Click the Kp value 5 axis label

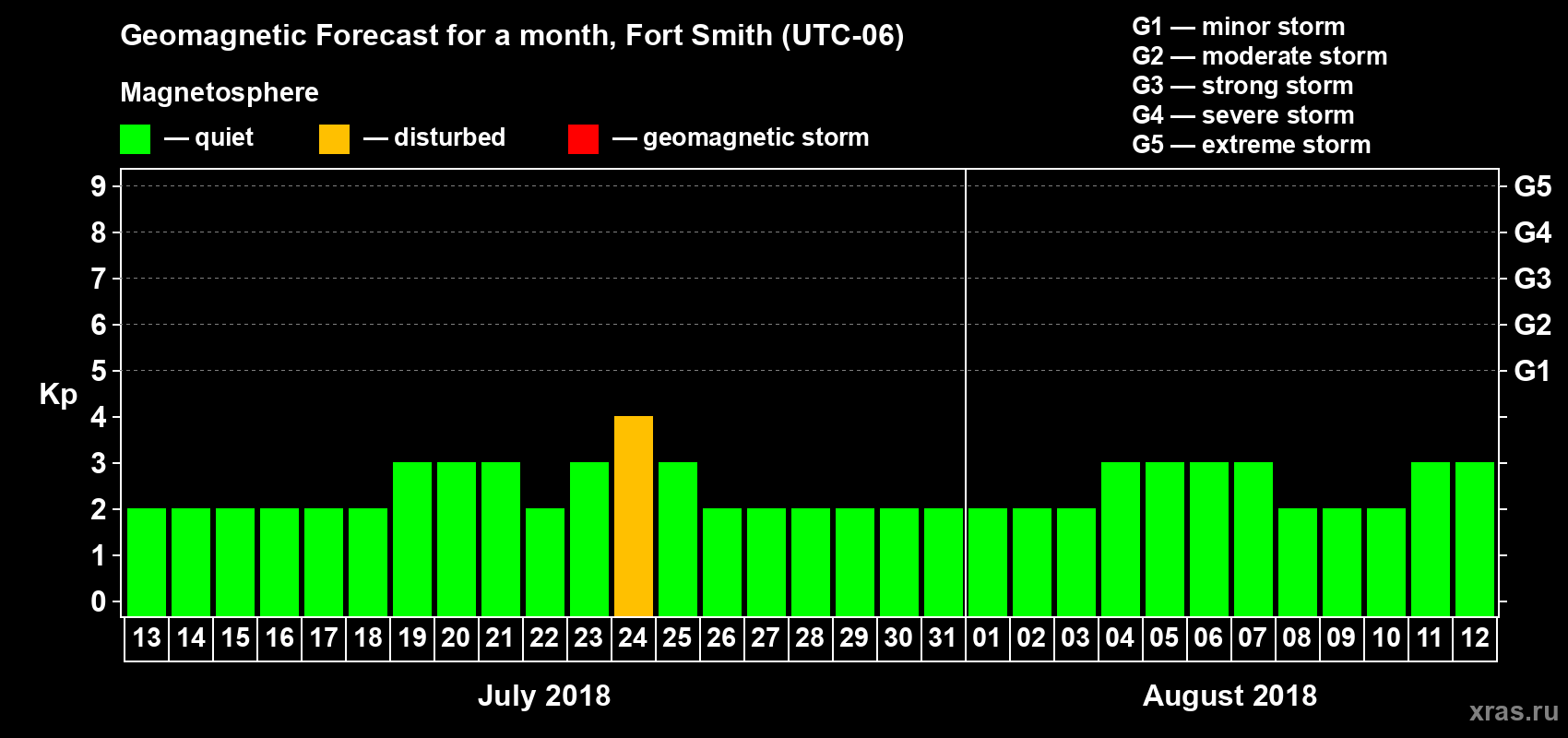(x=99, y=371)
